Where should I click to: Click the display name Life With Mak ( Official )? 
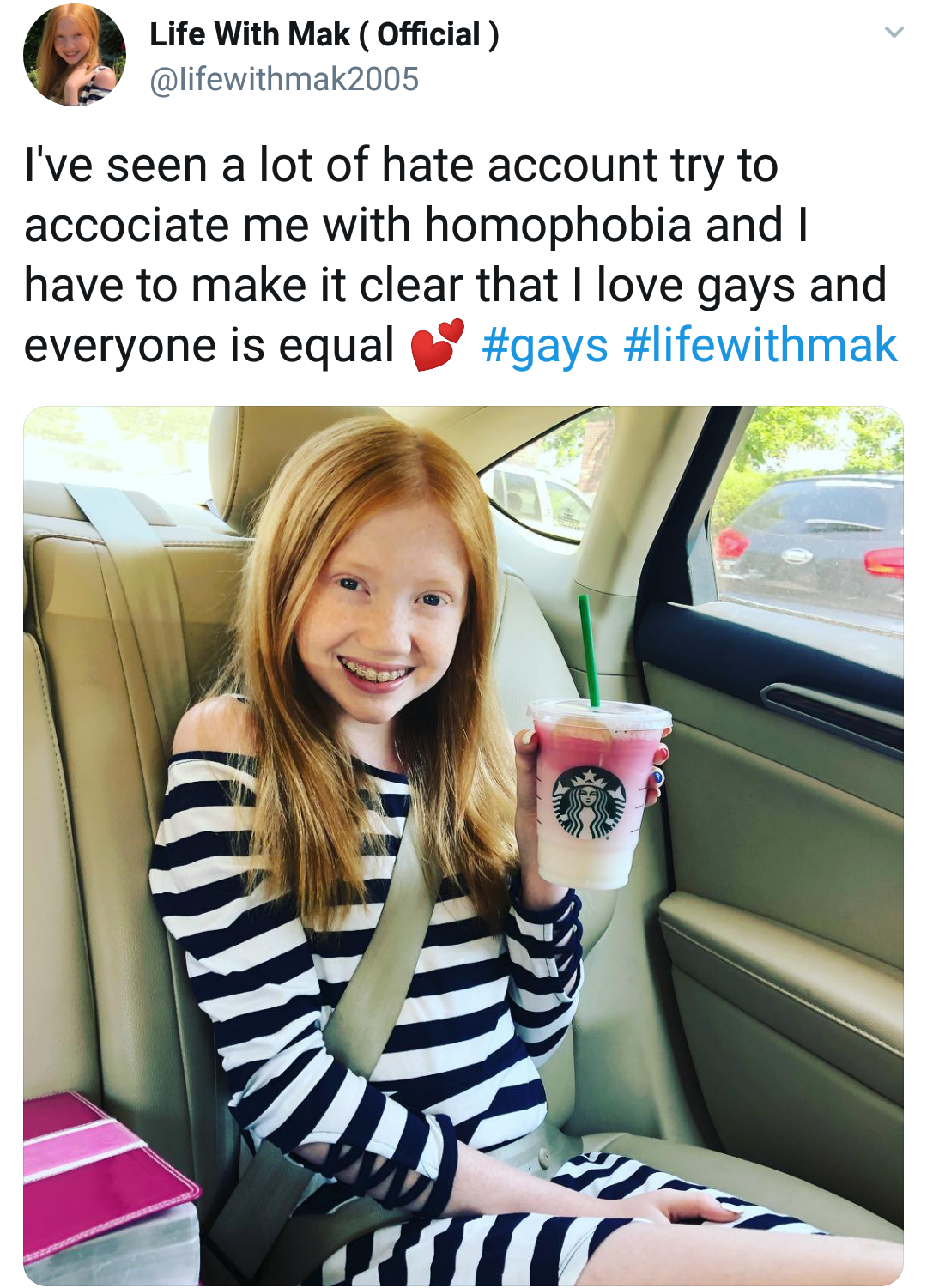pos(324,34)
